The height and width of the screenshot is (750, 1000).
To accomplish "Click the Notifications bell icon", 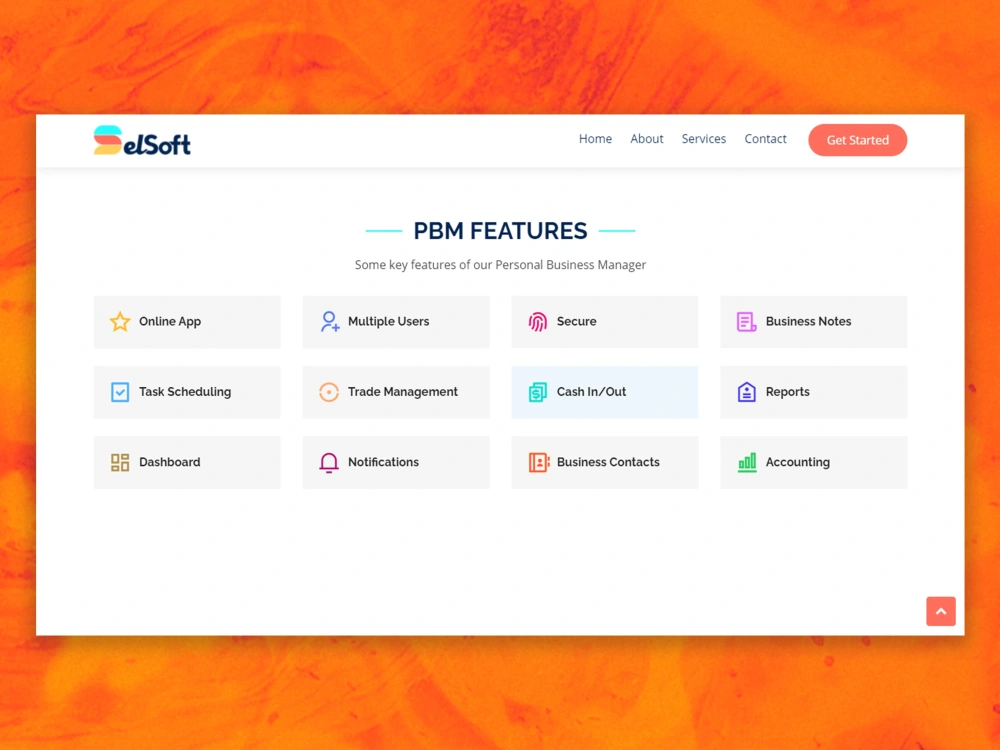I will point(329,462).
